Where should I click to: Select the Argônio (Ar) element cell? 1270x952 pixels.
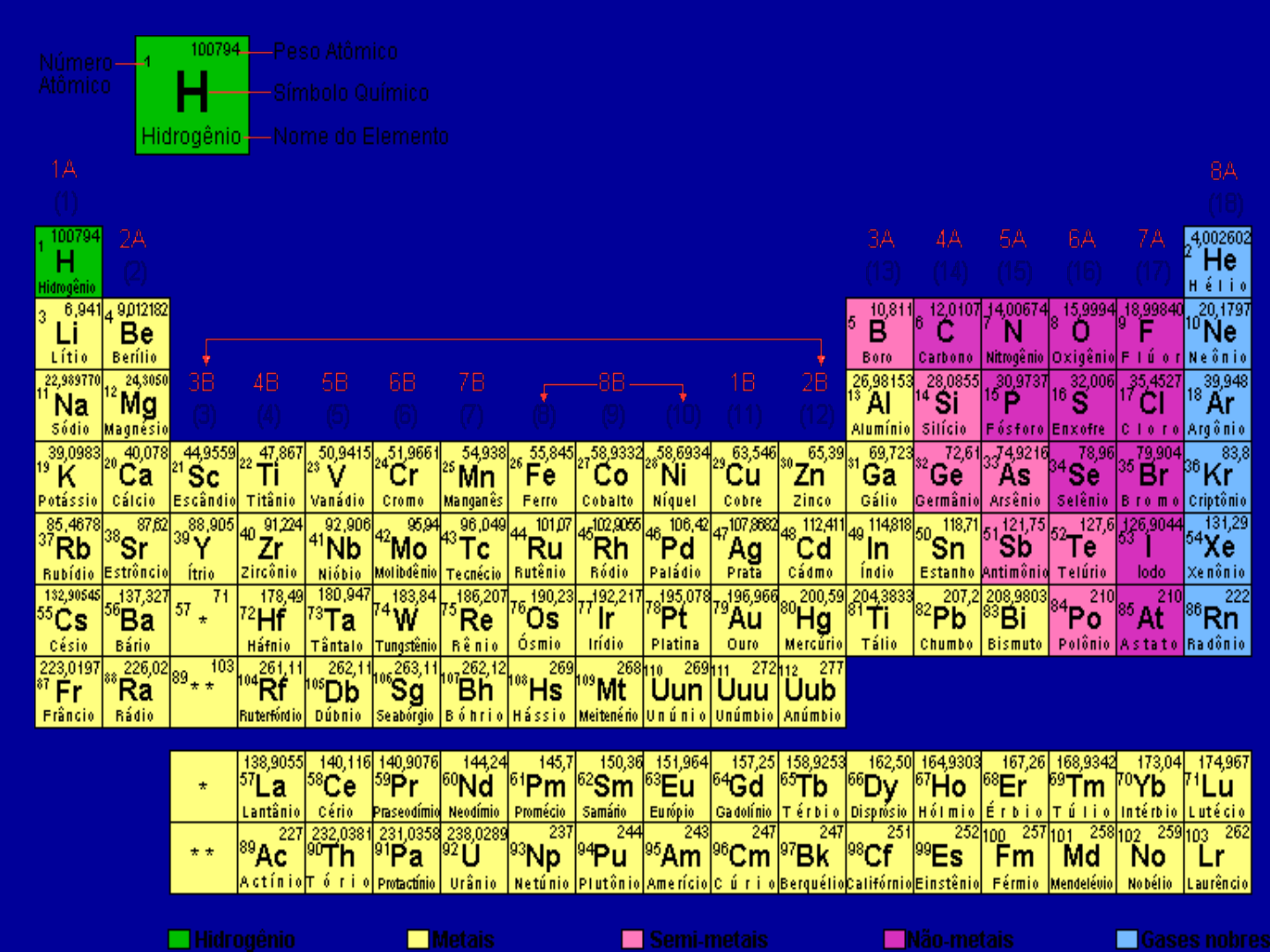[1218, 405]
